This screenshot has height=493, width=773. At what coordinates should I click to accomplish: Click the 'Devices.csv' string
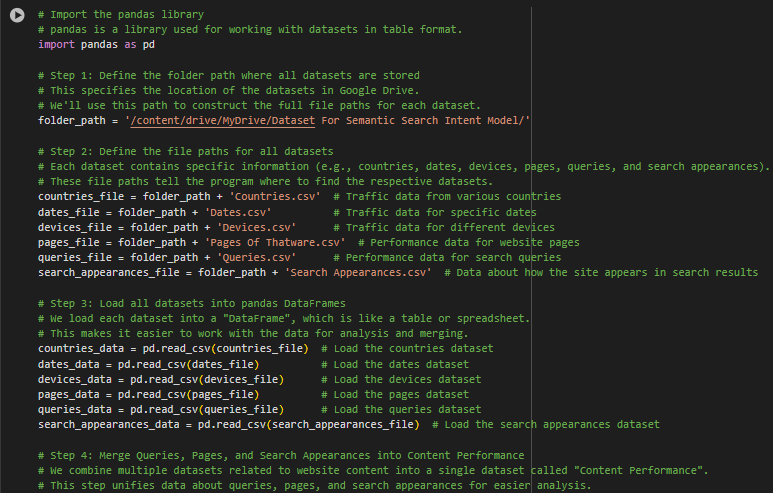point(256,227)
